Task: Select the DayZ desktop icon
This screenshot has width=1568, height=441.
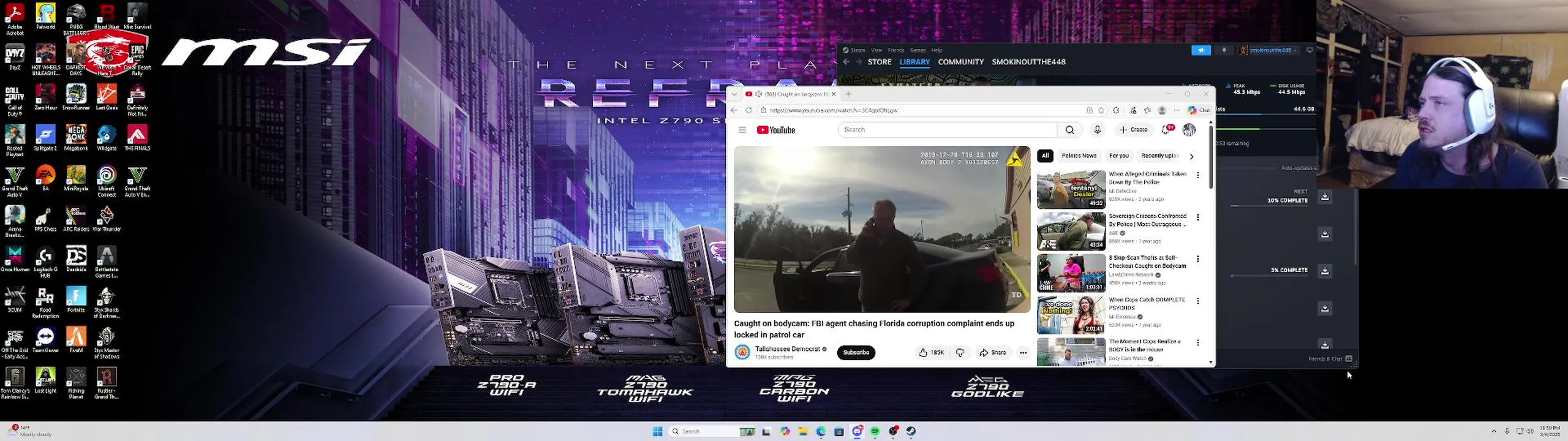Action: [x=15, y=57]
